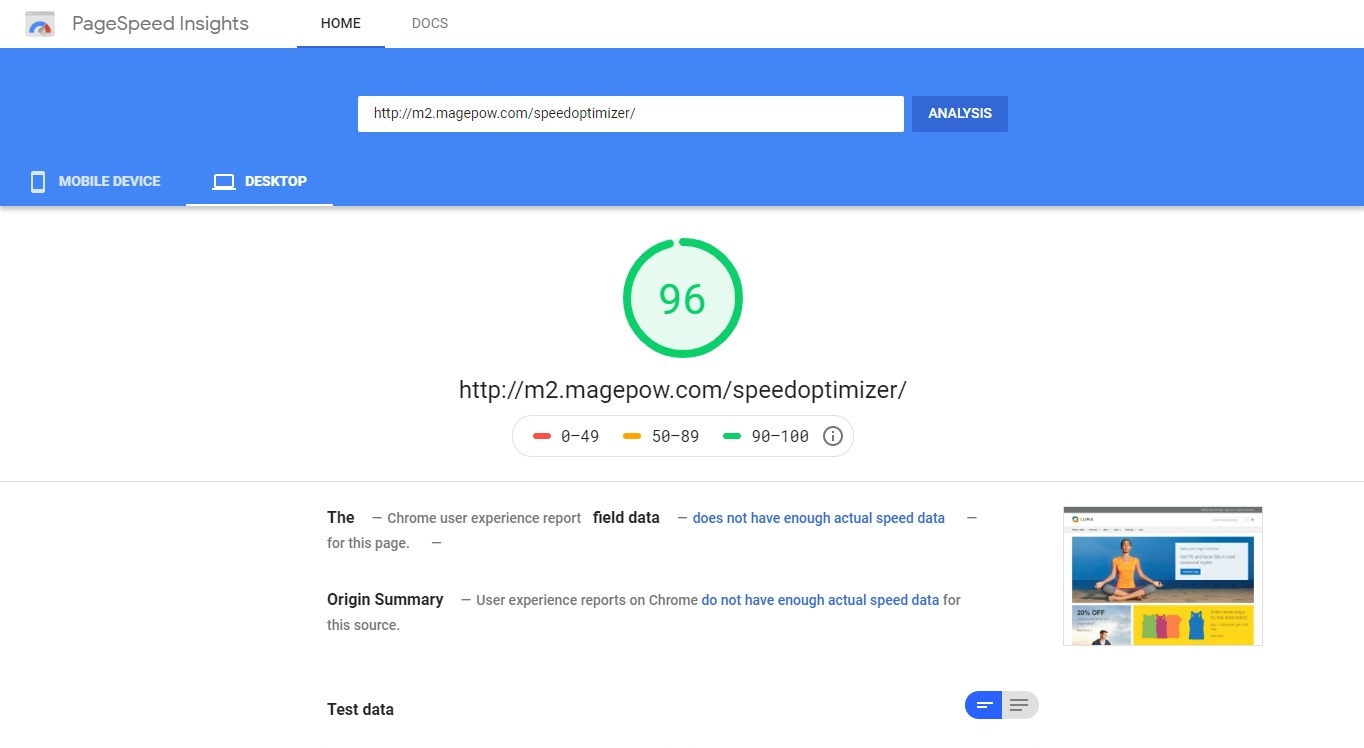Click the PageSpeed Insights logo icon
Viewport: 1364px width, 748px height.
point(40,24)
